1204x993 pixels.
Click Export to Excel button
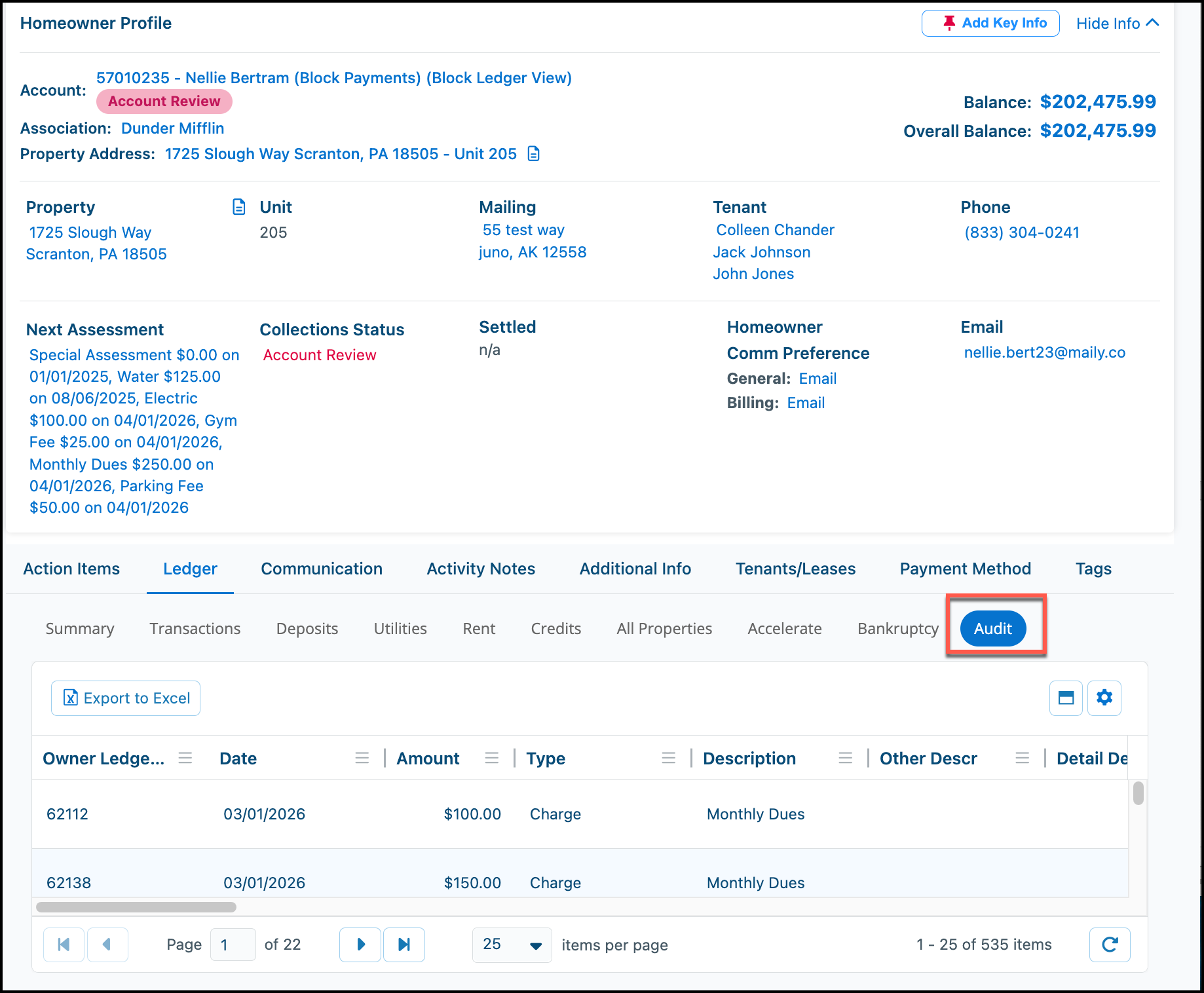pos(126,698)
